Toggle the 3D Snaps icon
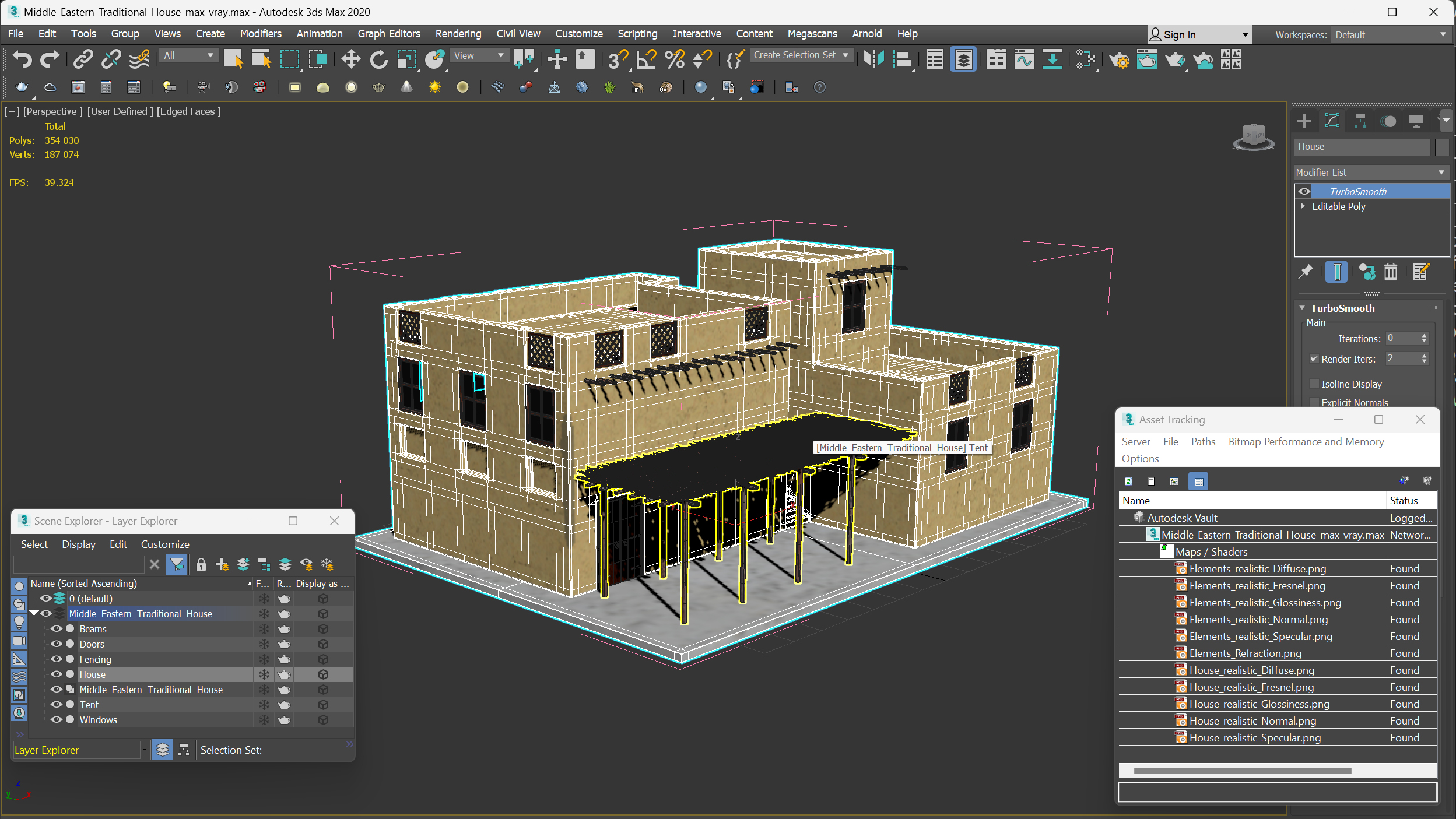Viewport: 1456px width, 819px height. pyautogui.click(x=618, y=59)
